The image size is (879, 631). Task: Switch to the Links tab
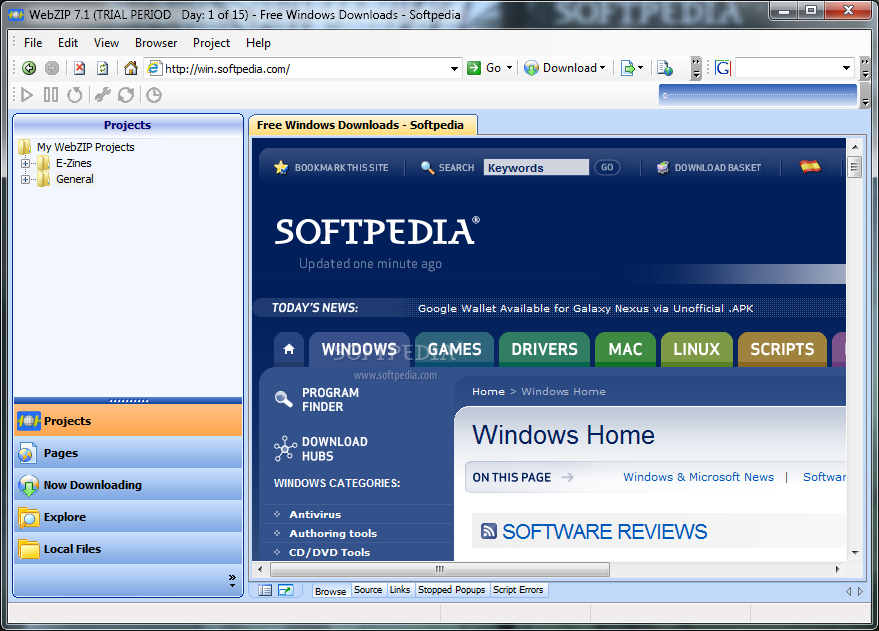click(x=400, y=590)
